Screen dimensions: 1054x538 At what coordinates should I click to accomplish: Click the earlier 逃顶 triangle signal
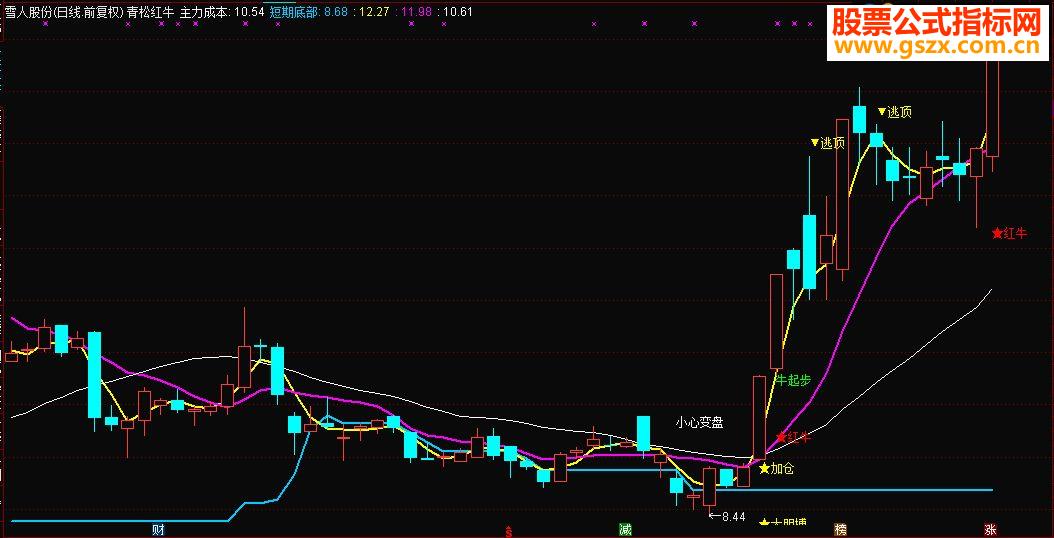click(x=827, y=143)
